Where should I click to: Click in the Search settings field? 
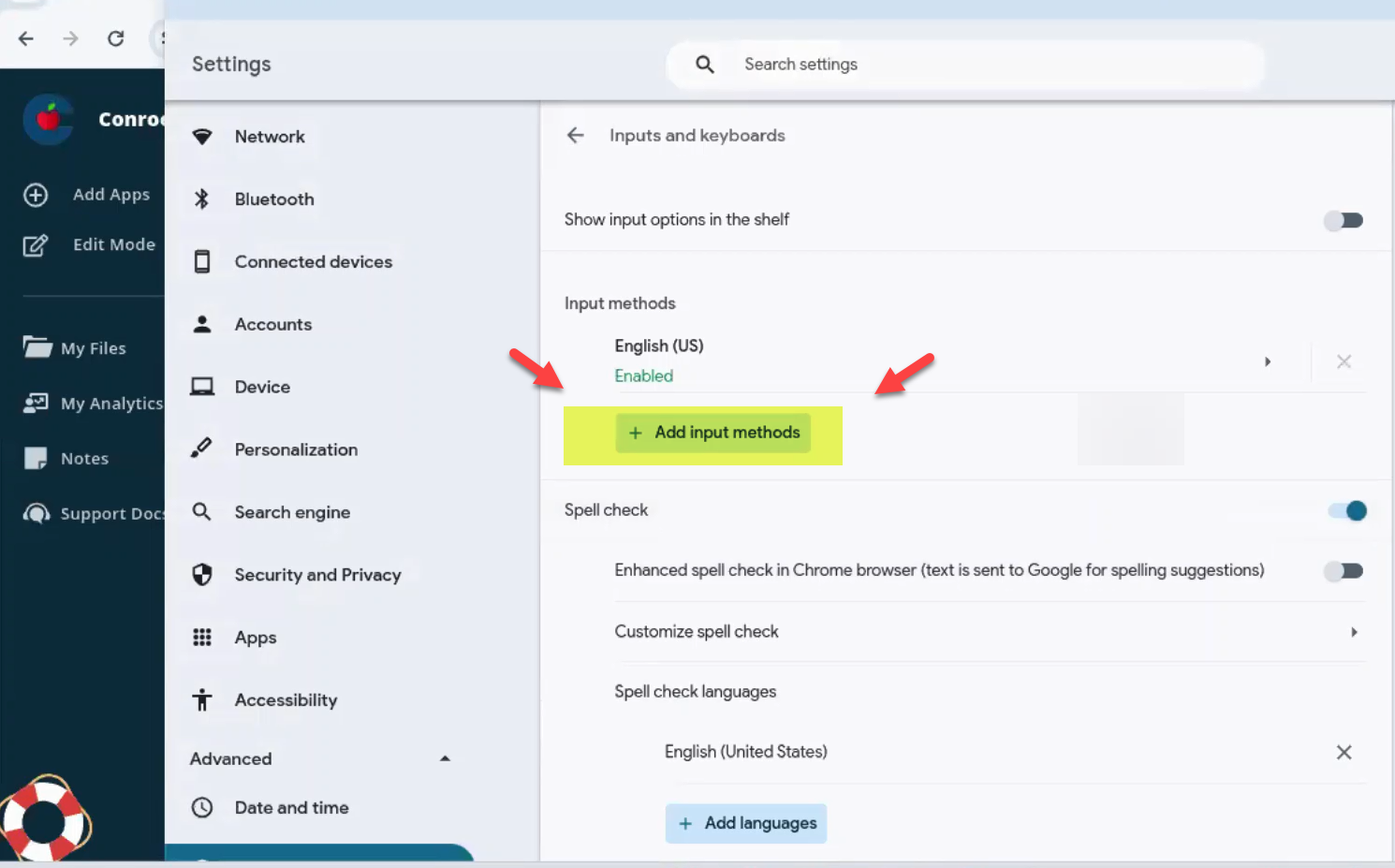pyautogui.click(x=983, y=65)
